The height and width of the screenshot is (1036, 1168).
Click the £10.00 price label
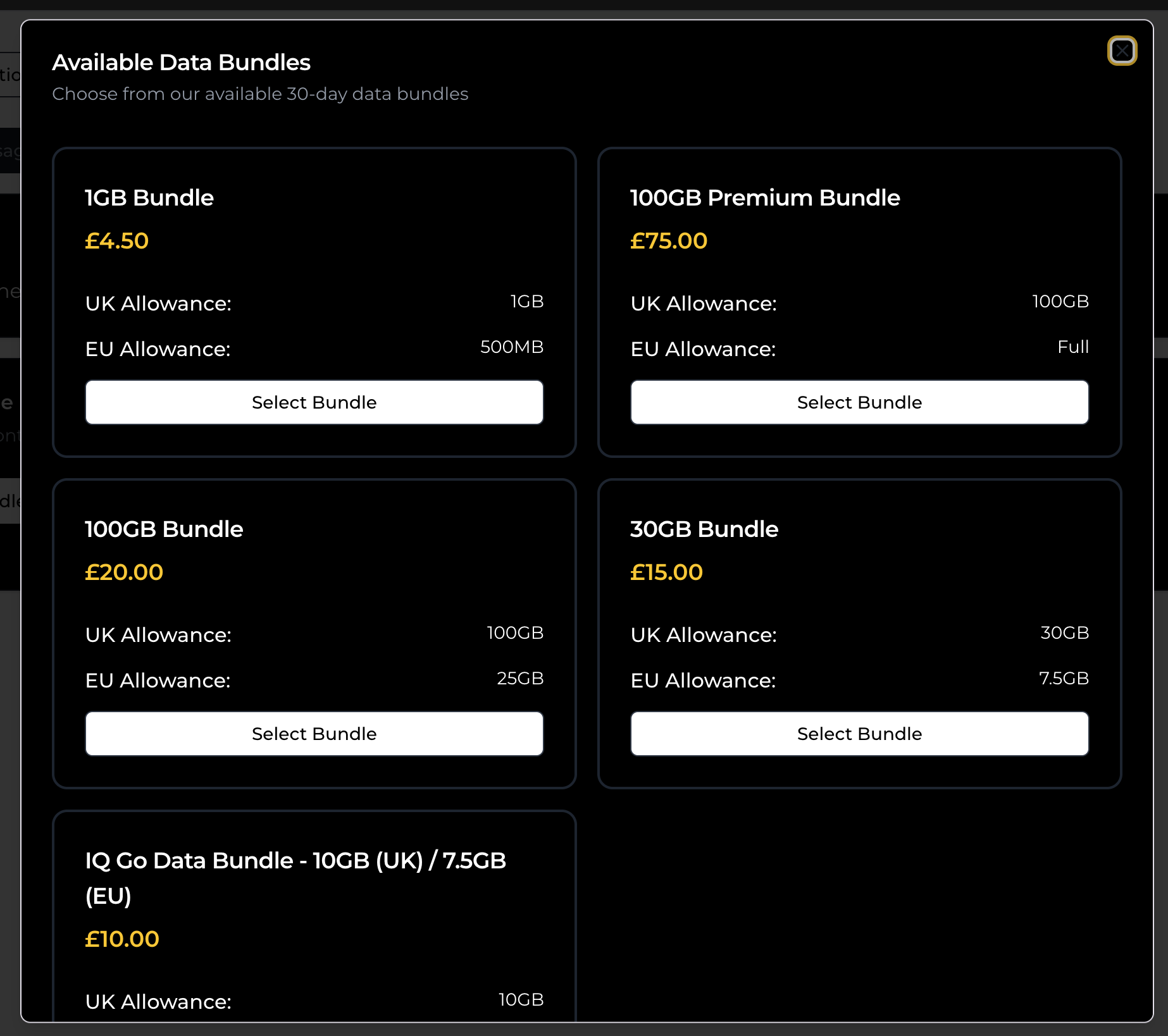122,939
